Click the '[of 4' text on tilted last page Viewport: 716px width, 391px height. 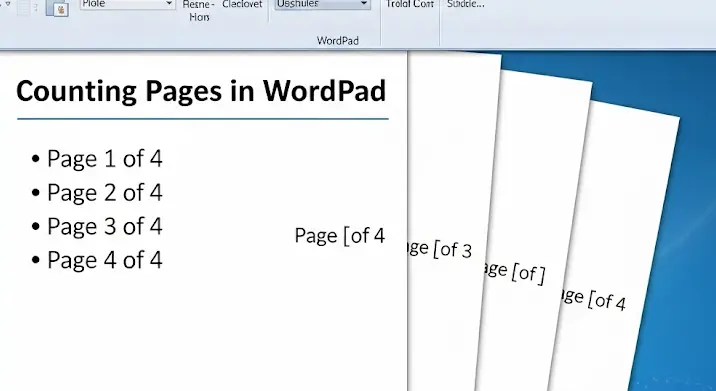(x=607, y=301)
